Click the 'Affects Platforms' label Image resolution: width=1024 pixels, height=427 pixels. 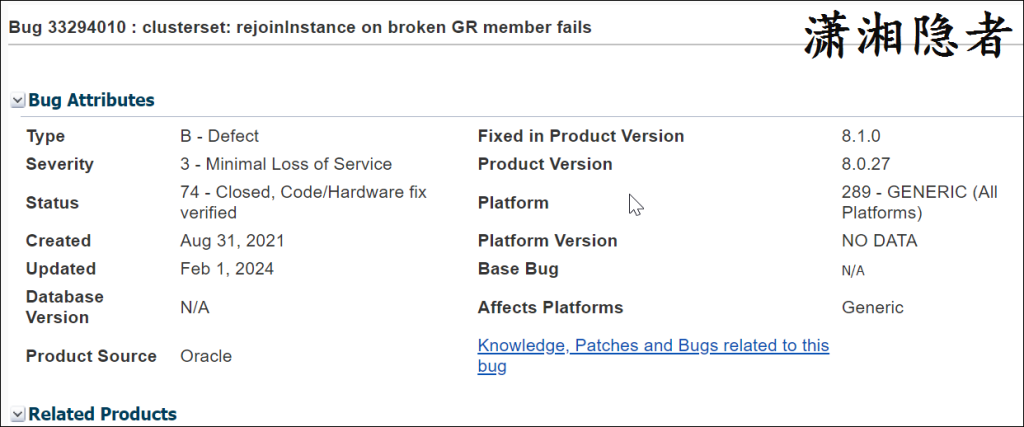pyautogui.click(x=550, y=308)
